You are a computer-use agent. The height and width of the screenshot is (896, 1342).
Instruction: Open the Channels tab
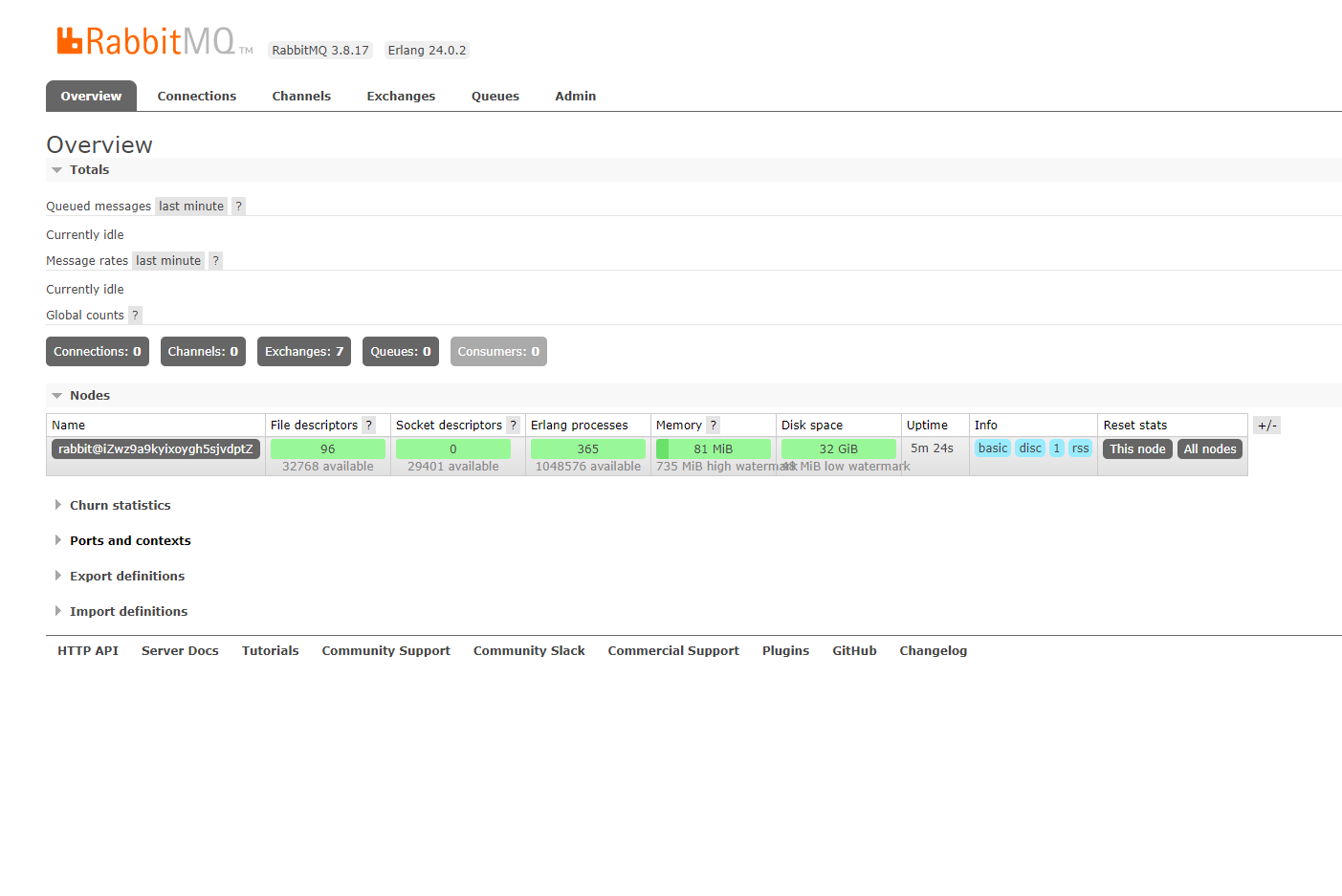[301, 97]
